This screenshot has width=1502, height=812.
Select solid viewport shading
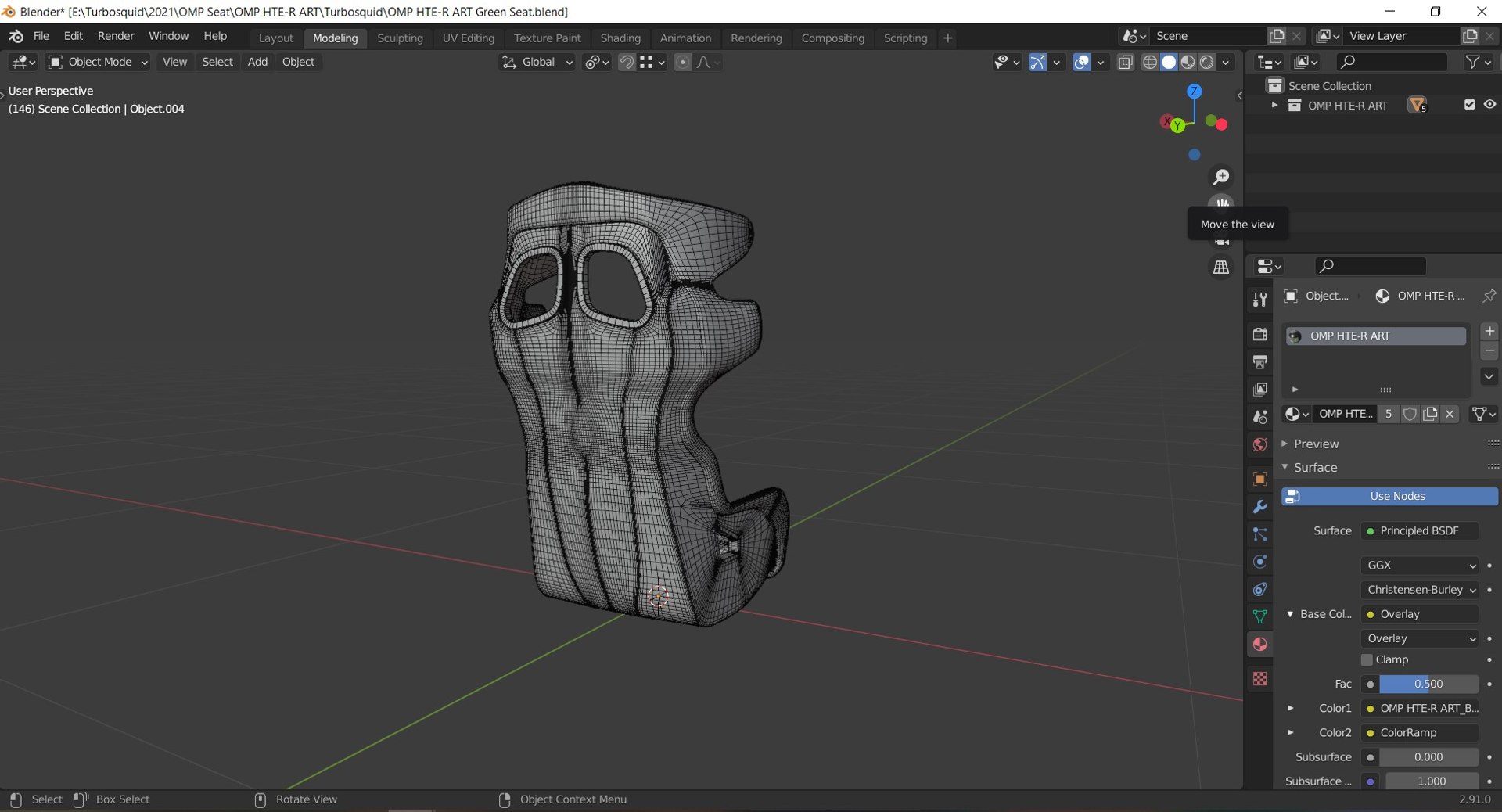point(1169,62)
